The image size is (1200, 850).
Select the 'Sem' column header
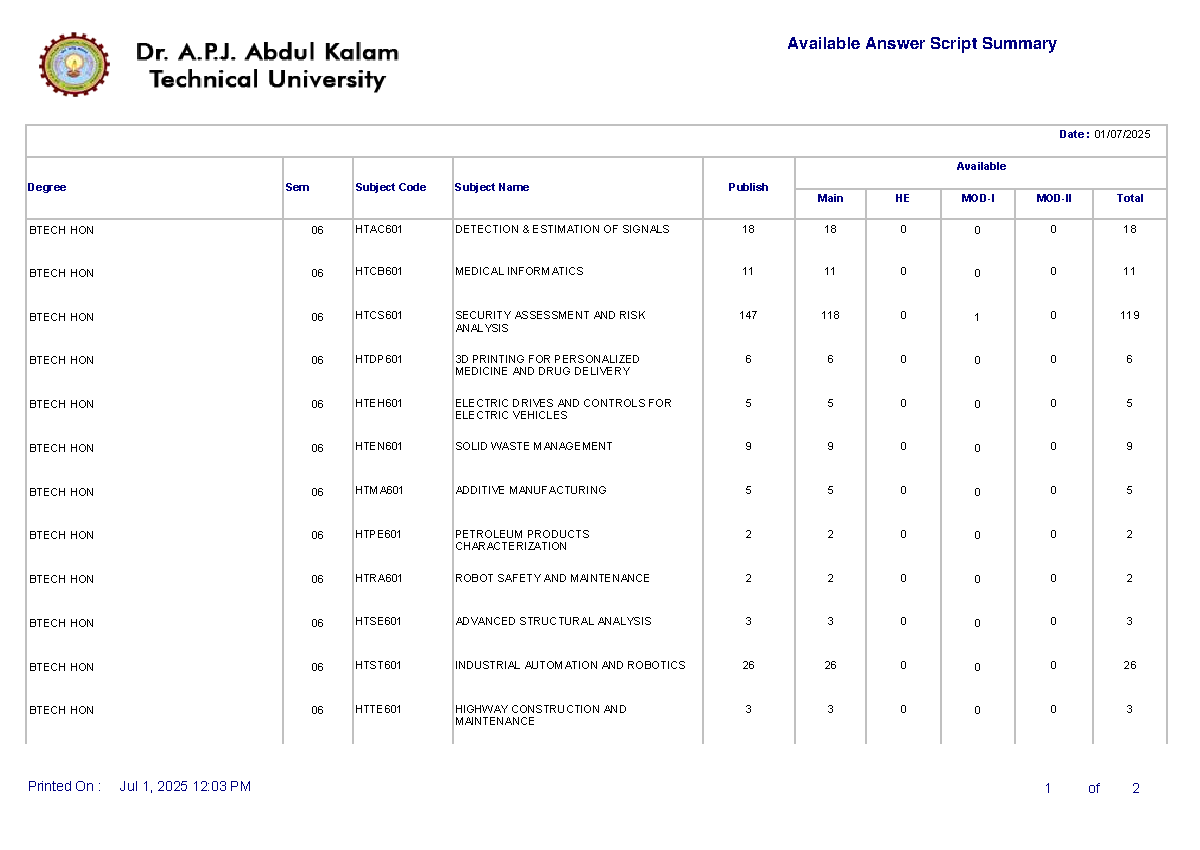point(297,187)
